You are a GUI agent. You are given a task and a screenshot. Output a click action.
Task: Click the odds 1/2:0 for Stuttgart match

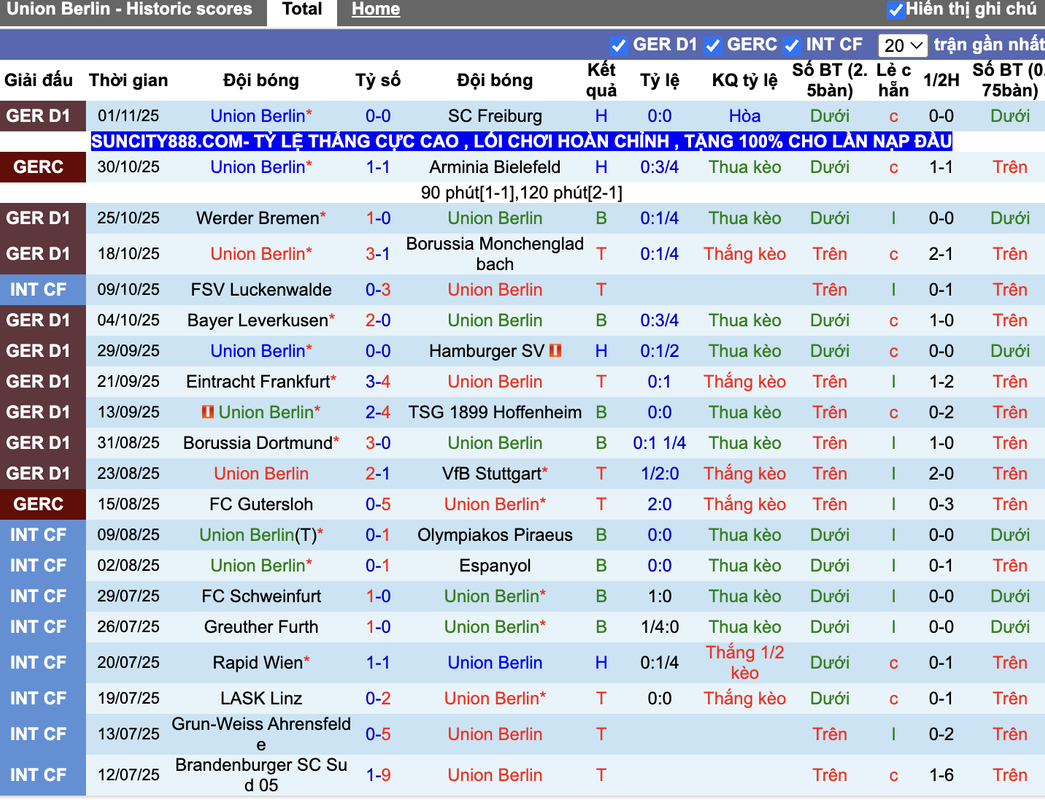(x=659, y=474)
